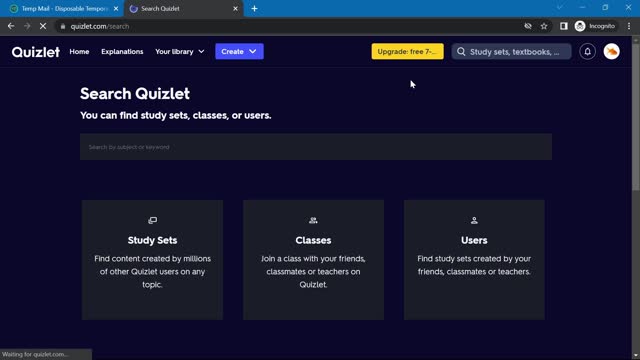Click the Quizlet logo

click(x=36, y=52)
